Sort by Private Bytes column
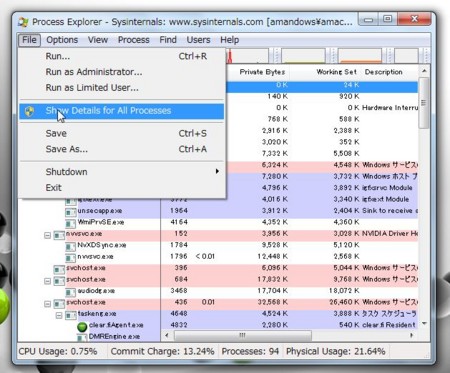Viewport: 450px width, 373px height. (258, 72)
